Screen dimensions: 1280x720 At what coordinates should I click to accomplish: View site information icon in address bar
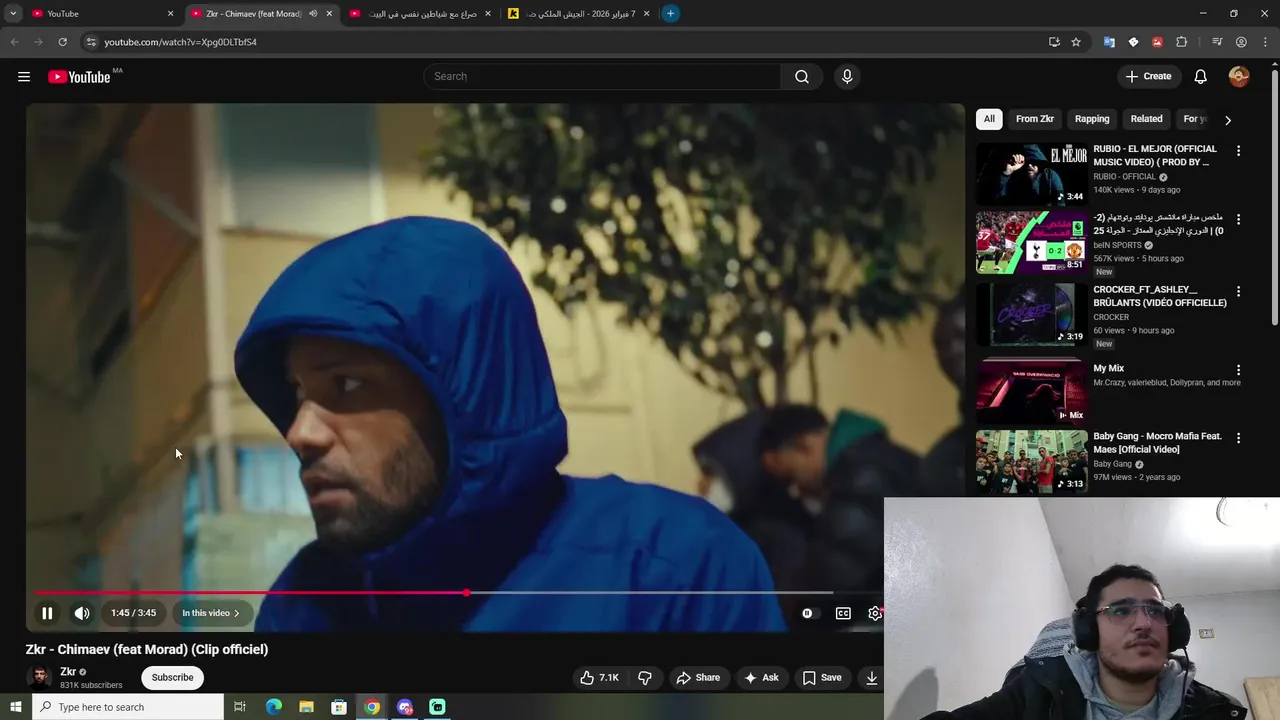click(x=91, y=42)
